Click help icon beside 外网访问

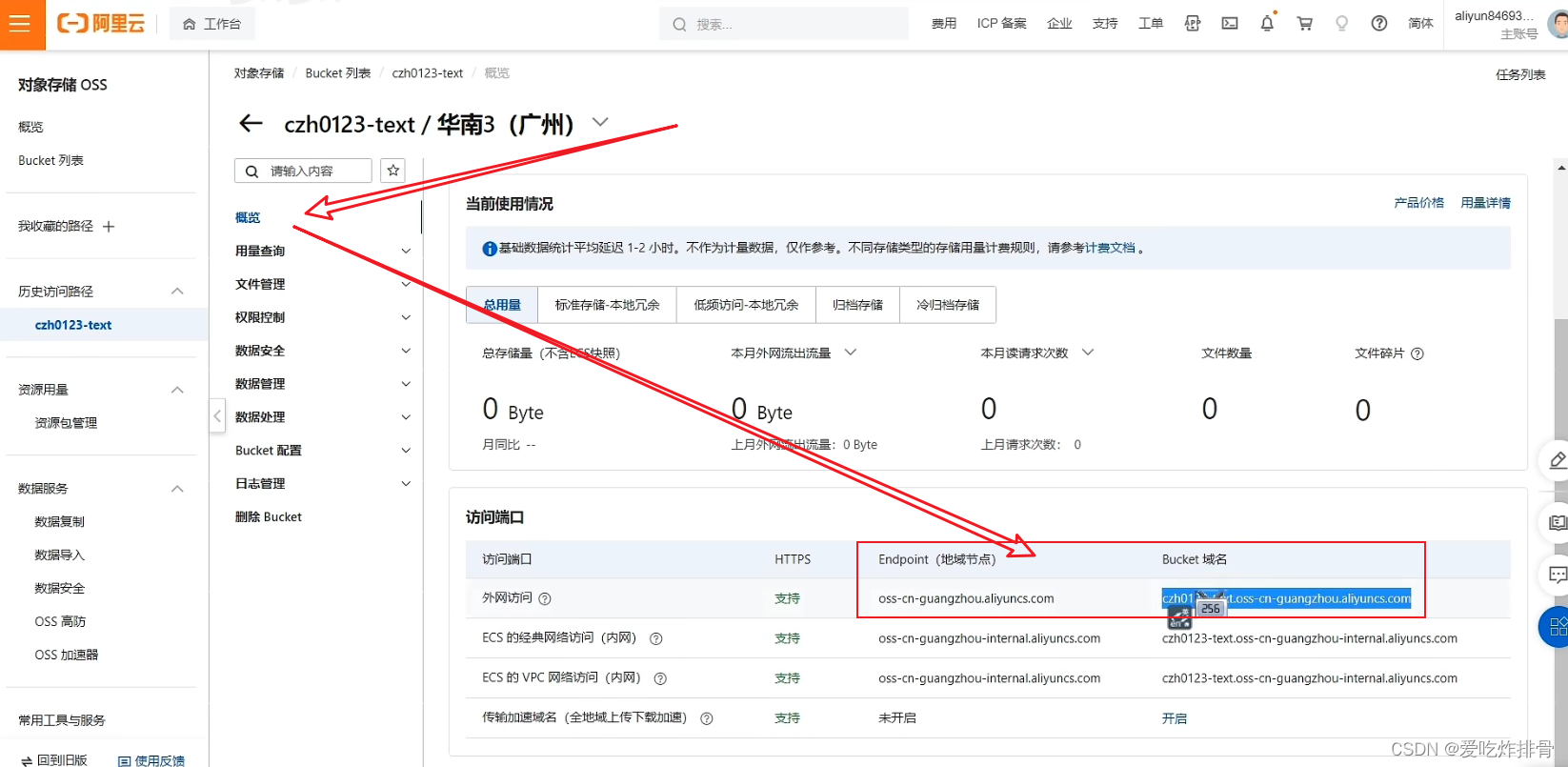click(x=545, y=599)
